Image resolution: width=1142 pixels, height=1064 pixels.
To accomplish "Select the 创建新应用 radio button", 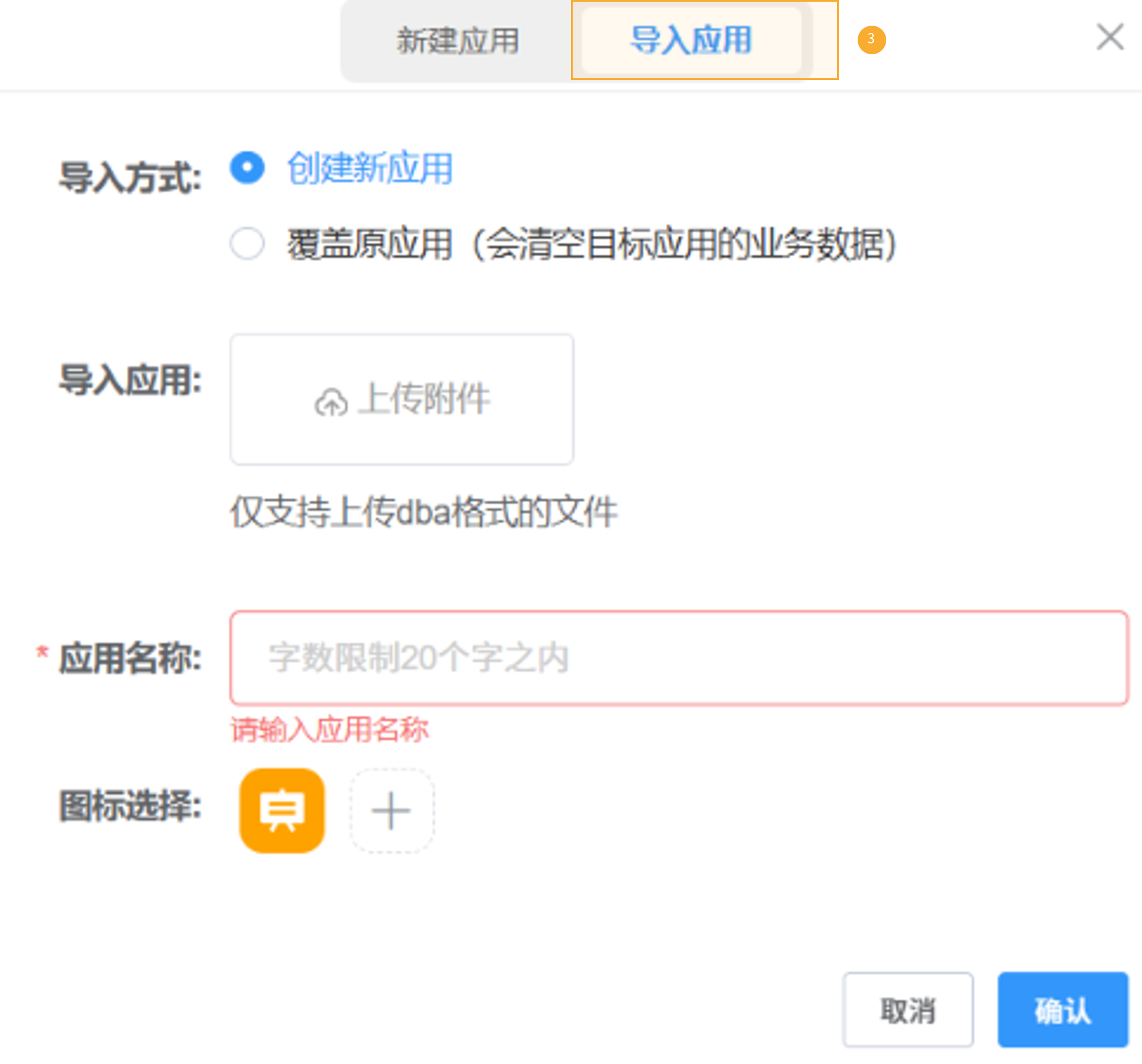I will tap(247, 168).
